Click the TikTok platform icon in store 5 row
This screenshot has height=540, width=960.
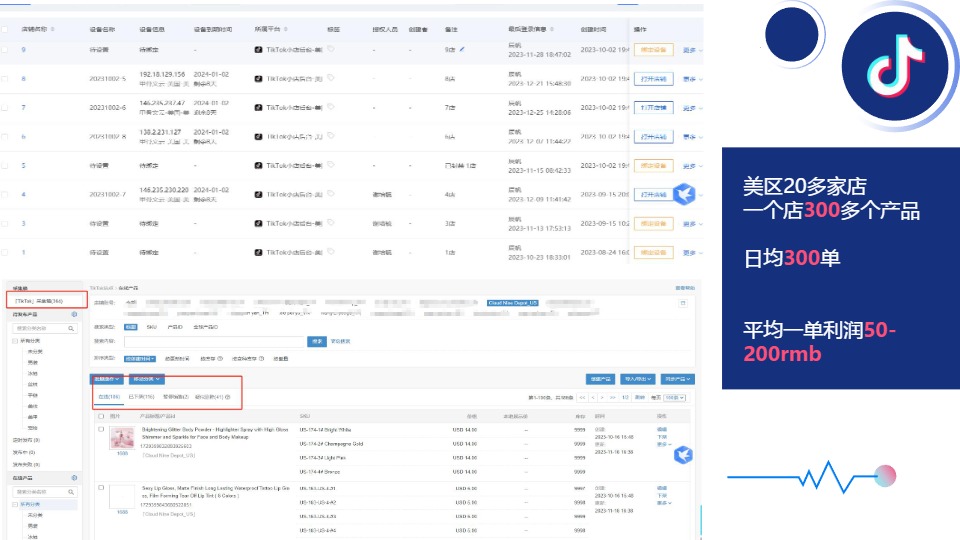point(258,166)
